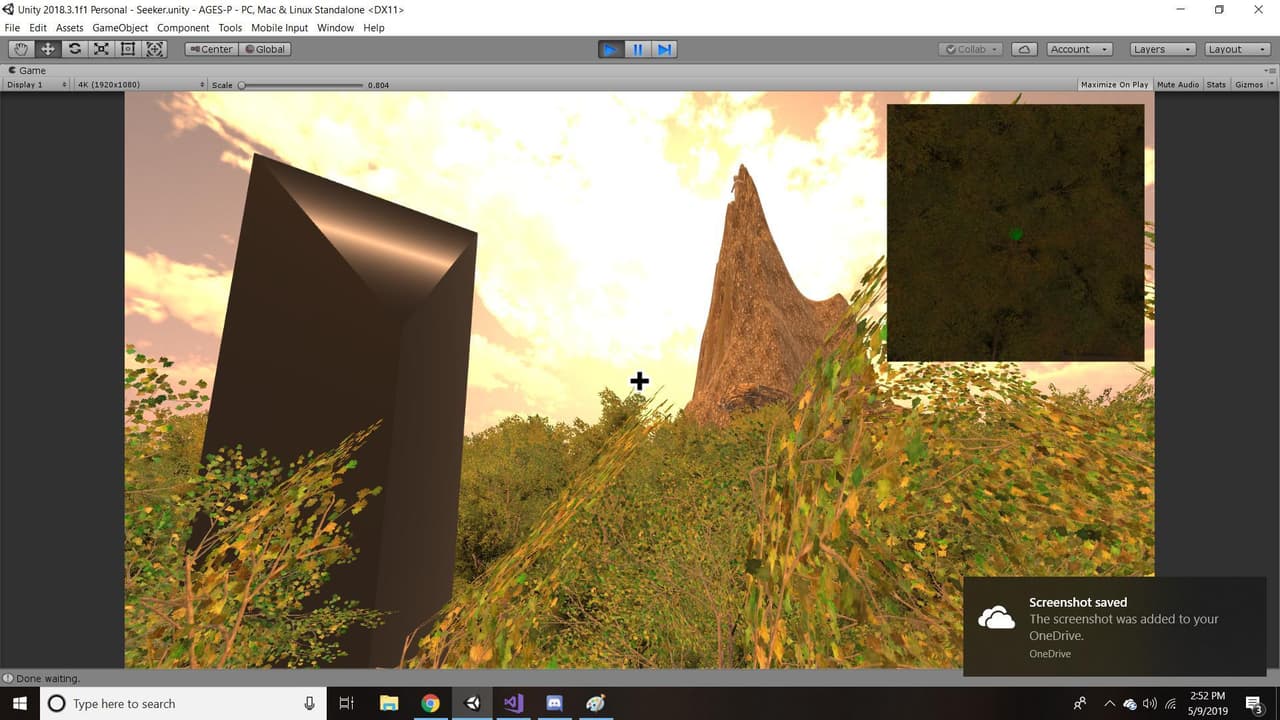
Task: Toggle Maximize On Play
Action: click(x=1114, y=85)
